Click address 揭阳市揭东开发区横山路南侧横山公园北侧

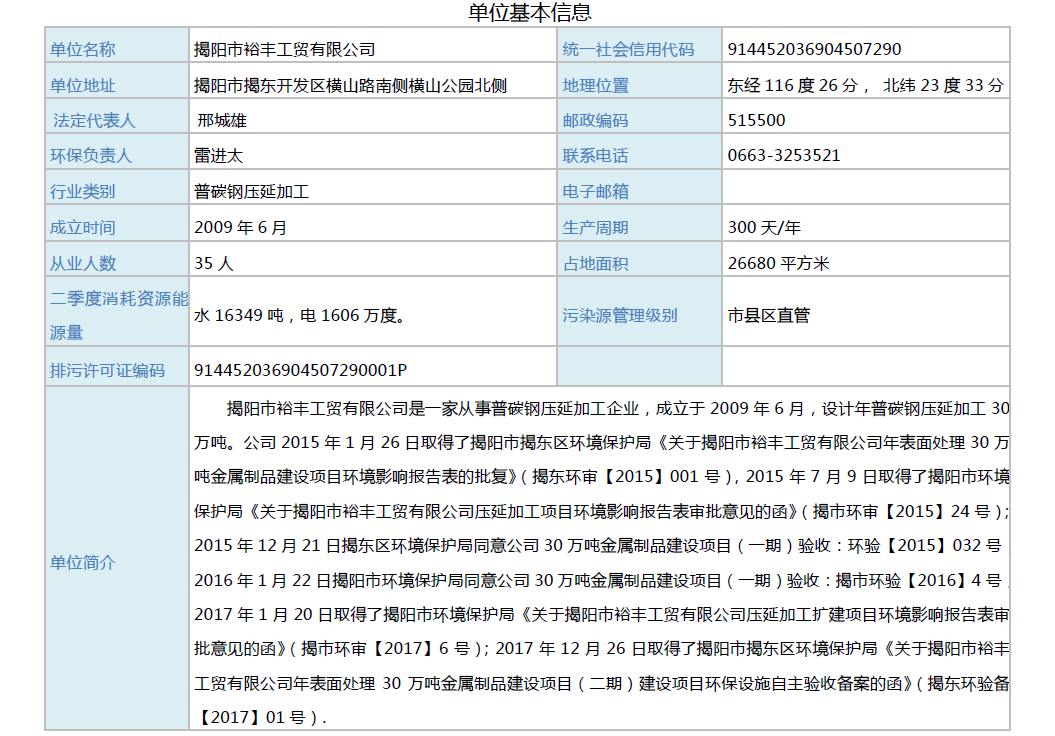(x=351, y=85)
